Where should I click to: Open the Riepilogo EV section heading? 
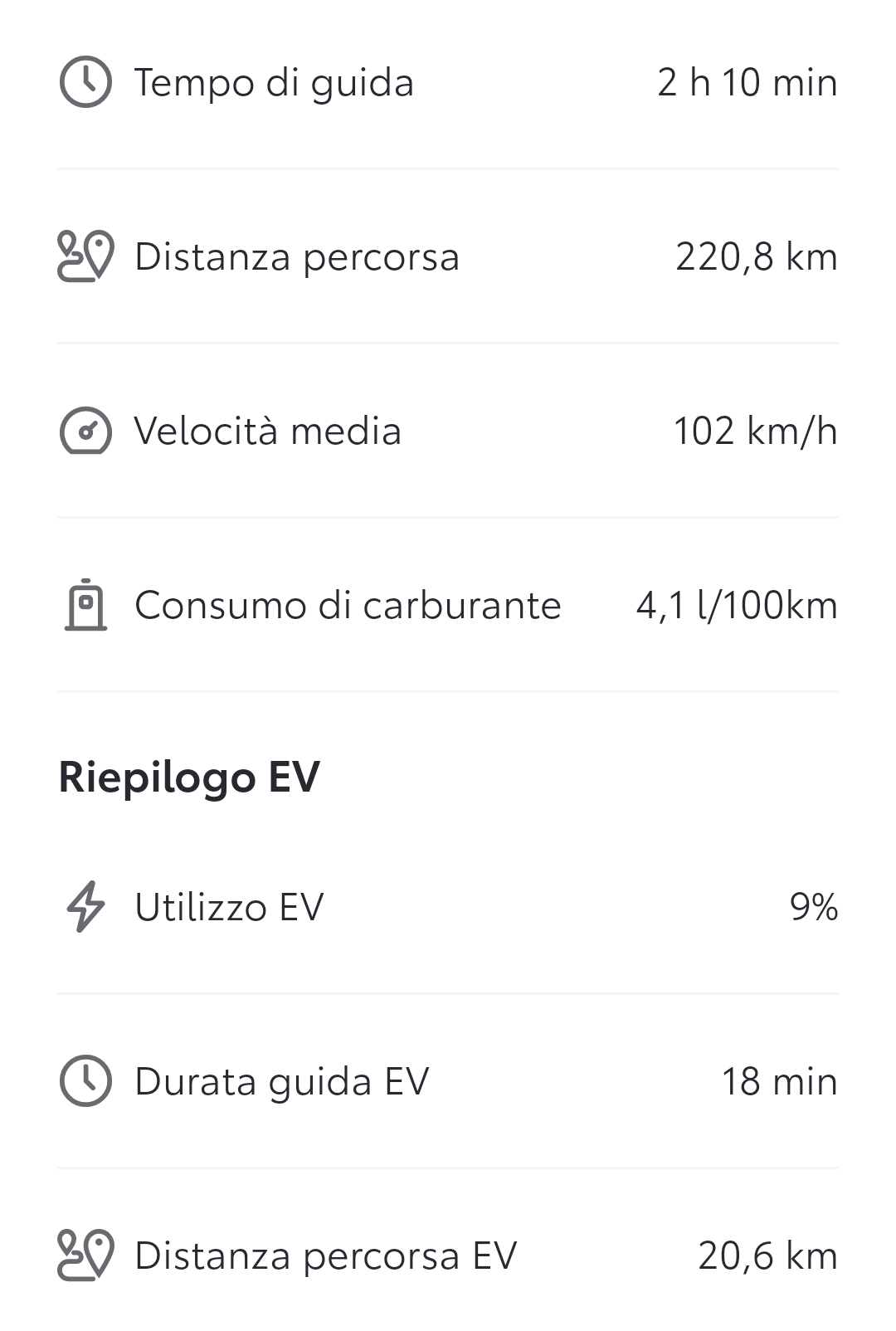click(189, 778)
